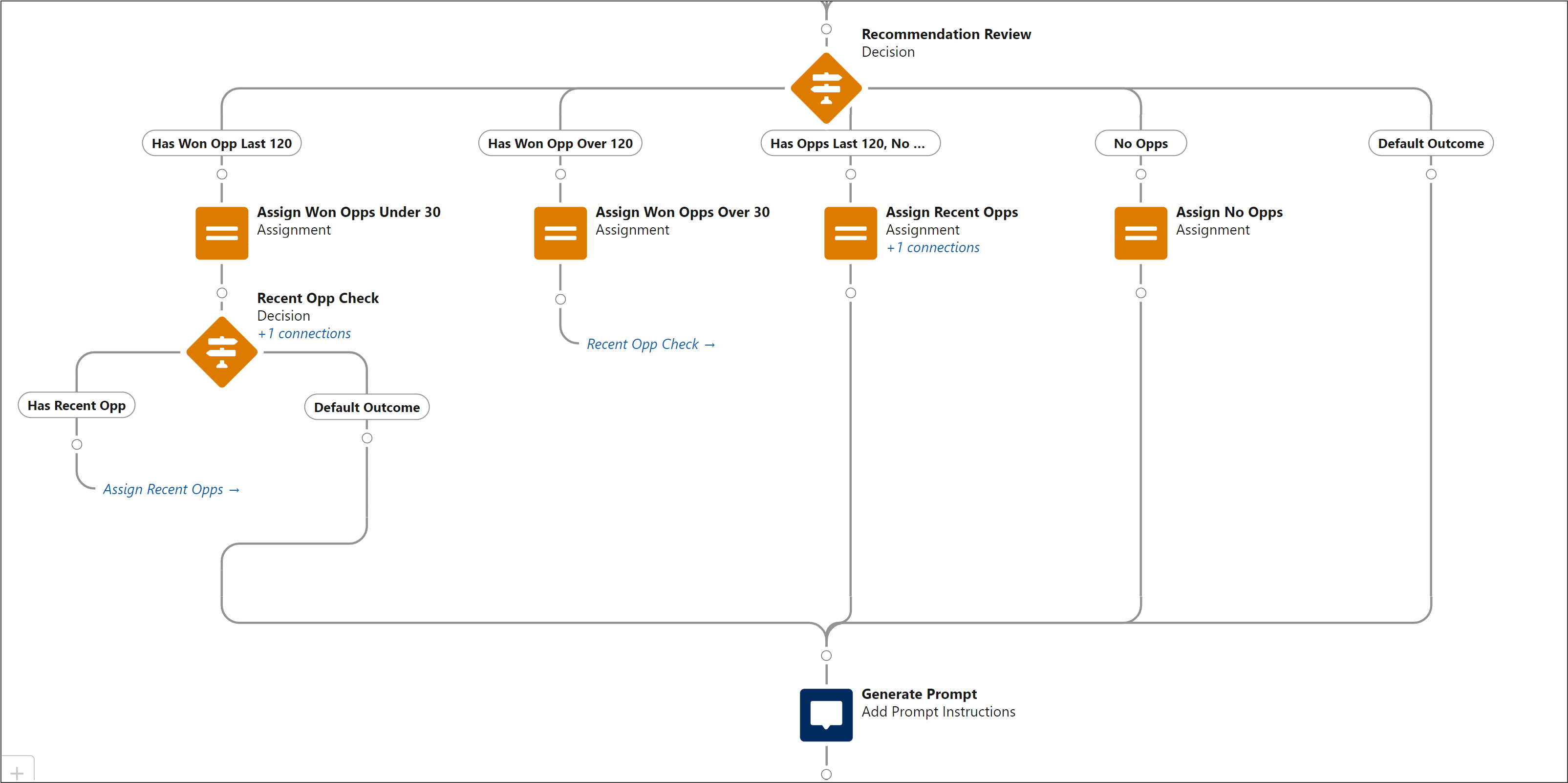
Task: Add element below Assign No Opps node
Action: tap(1140, 293)
